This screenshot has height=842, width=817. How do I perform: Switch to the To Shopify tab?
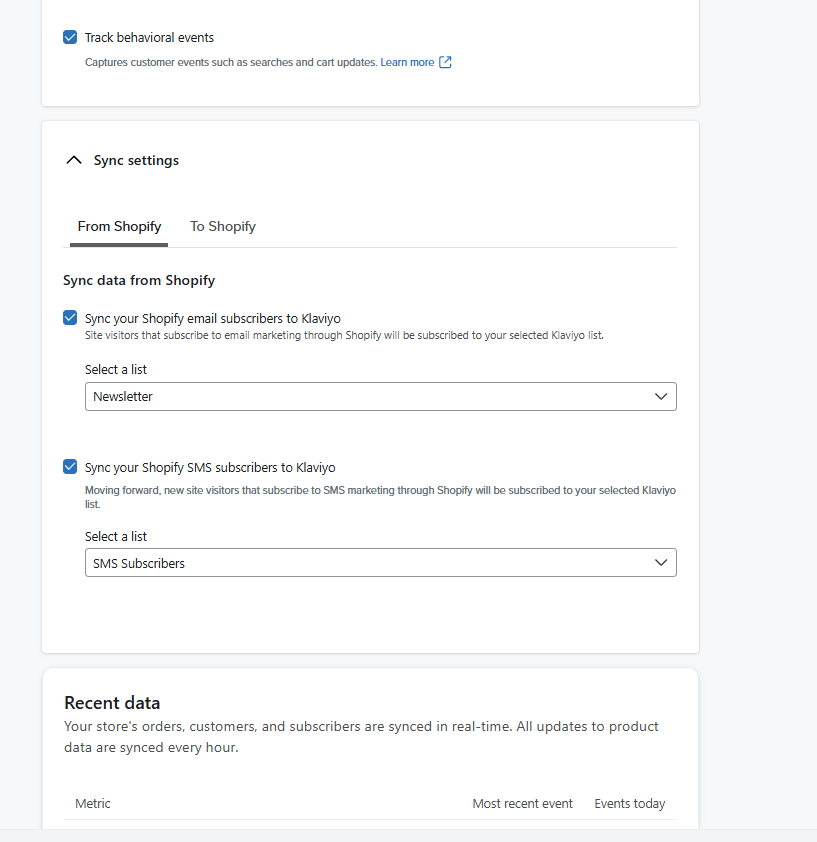coord(223,227)
